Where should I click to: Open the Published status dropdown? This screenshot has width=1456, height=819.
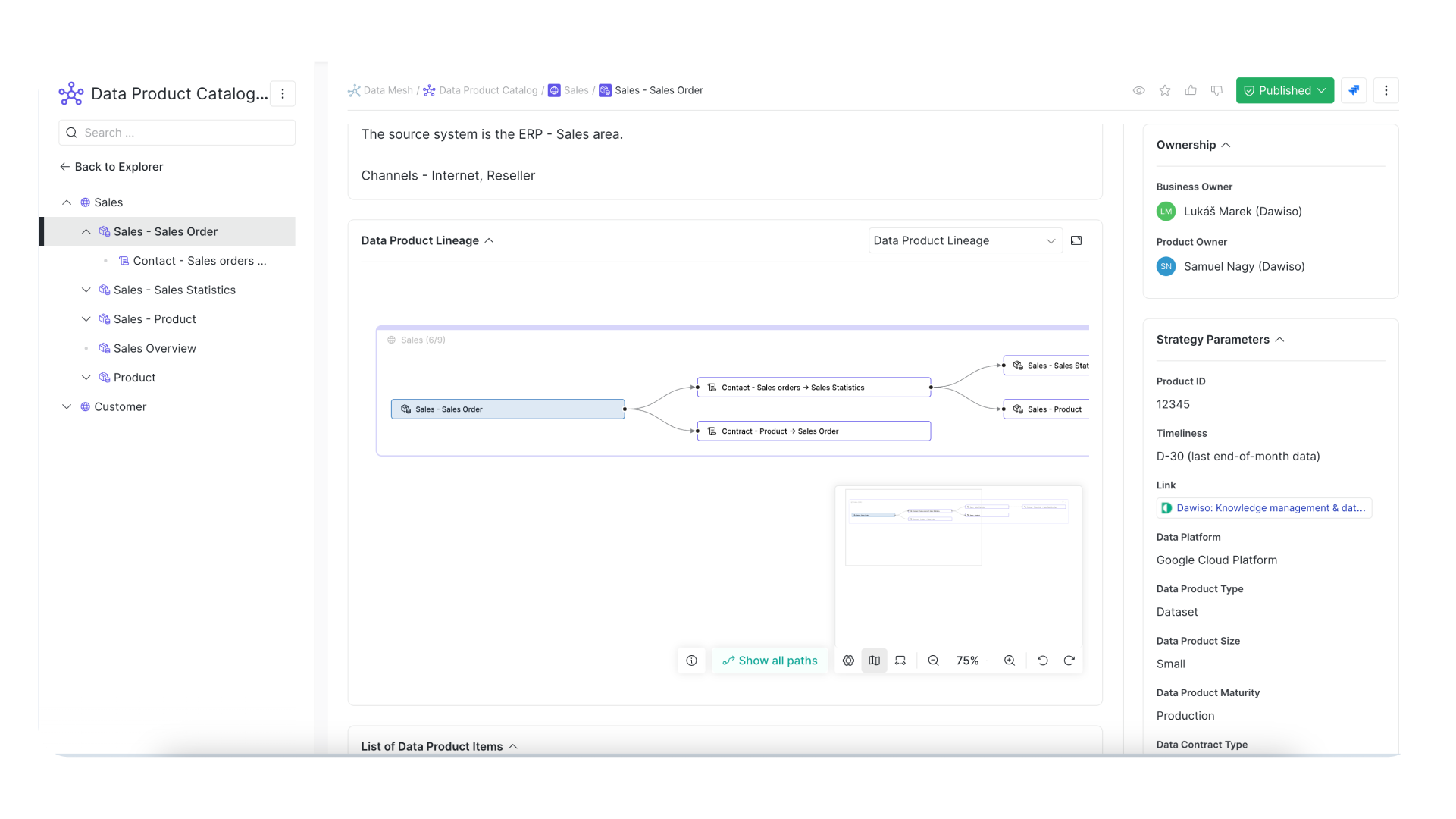pos(1285,90)
